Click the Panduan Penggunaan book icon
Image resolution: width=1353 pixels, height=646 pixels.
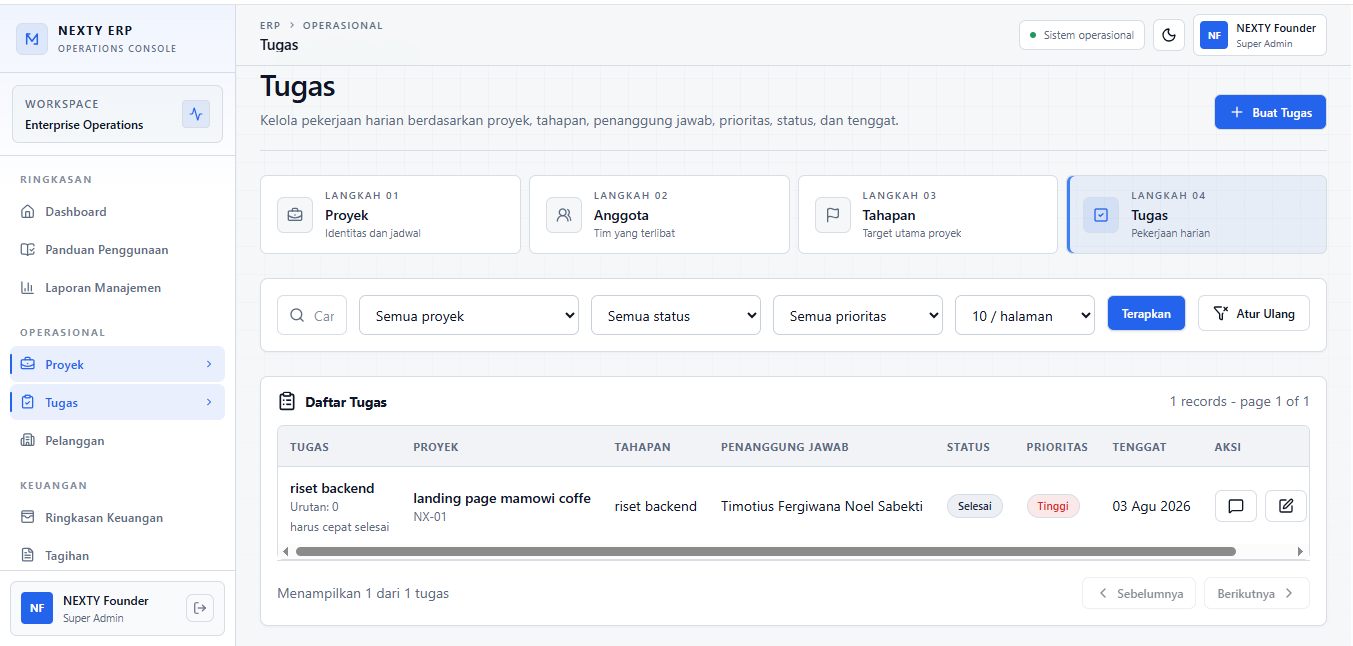coord(27,250)
